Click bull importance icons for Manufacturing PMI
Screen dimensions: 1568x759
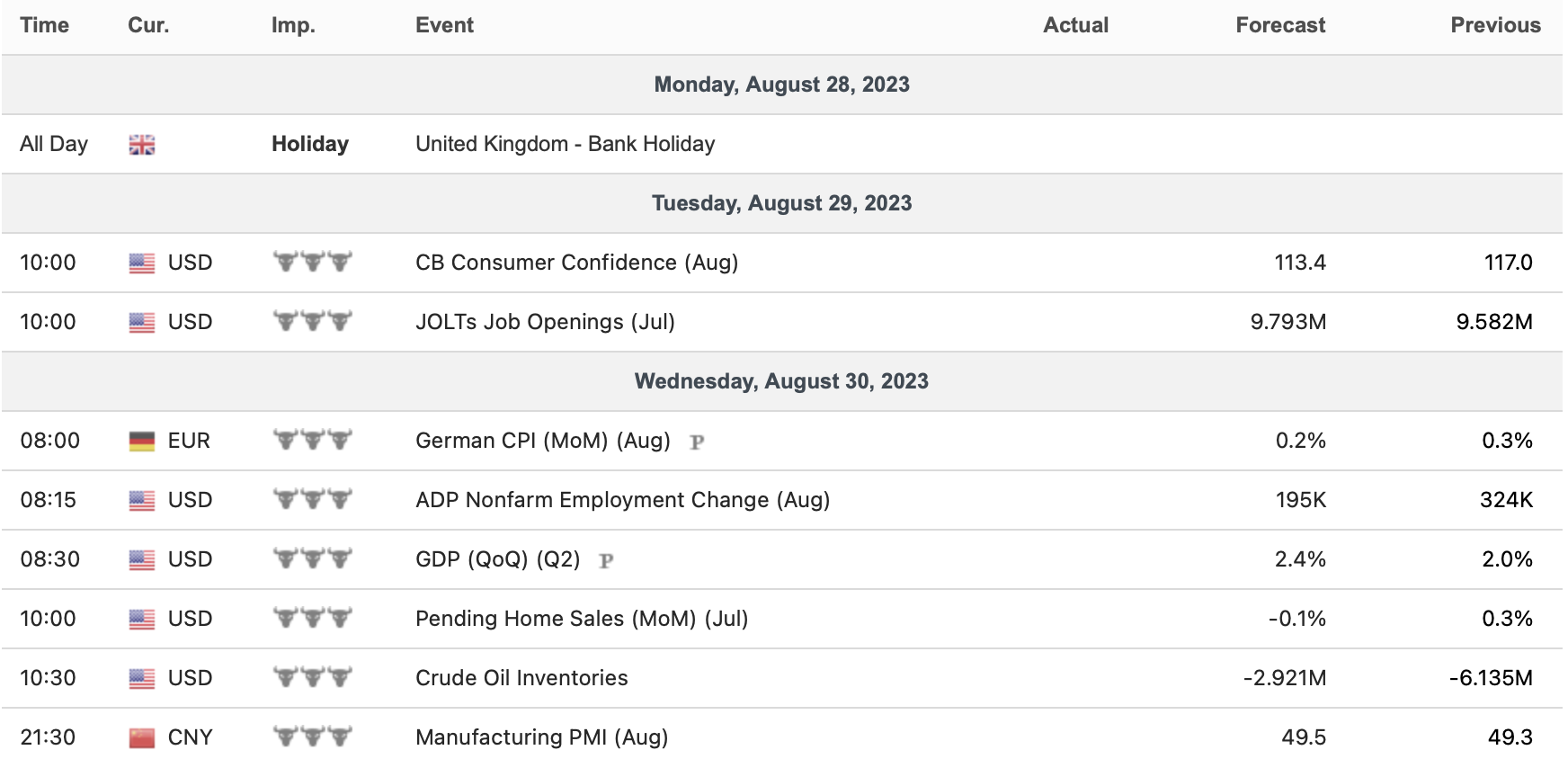pos(312,737)
